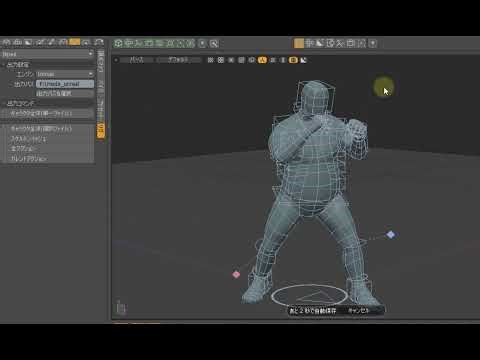Image resolution: width=480 pixels, height=360 pixels.
Task: Click the solid orange square toolbar button
Action: (299, 43)
